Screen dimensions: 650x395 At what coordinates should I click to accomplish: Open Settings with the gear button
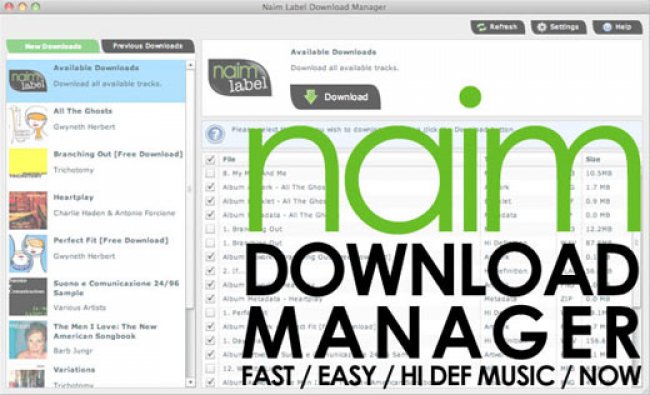pos(558,27)
